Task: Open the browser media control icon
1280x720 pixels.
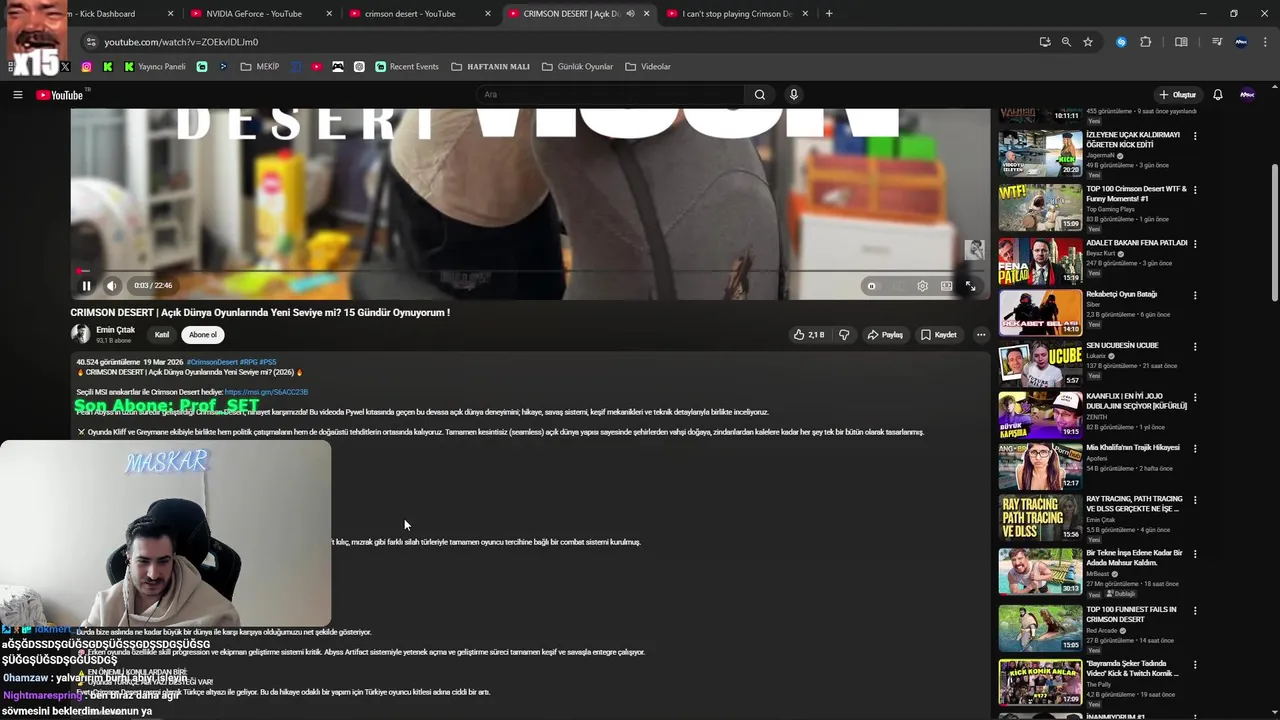Action: pos(1217,42)
